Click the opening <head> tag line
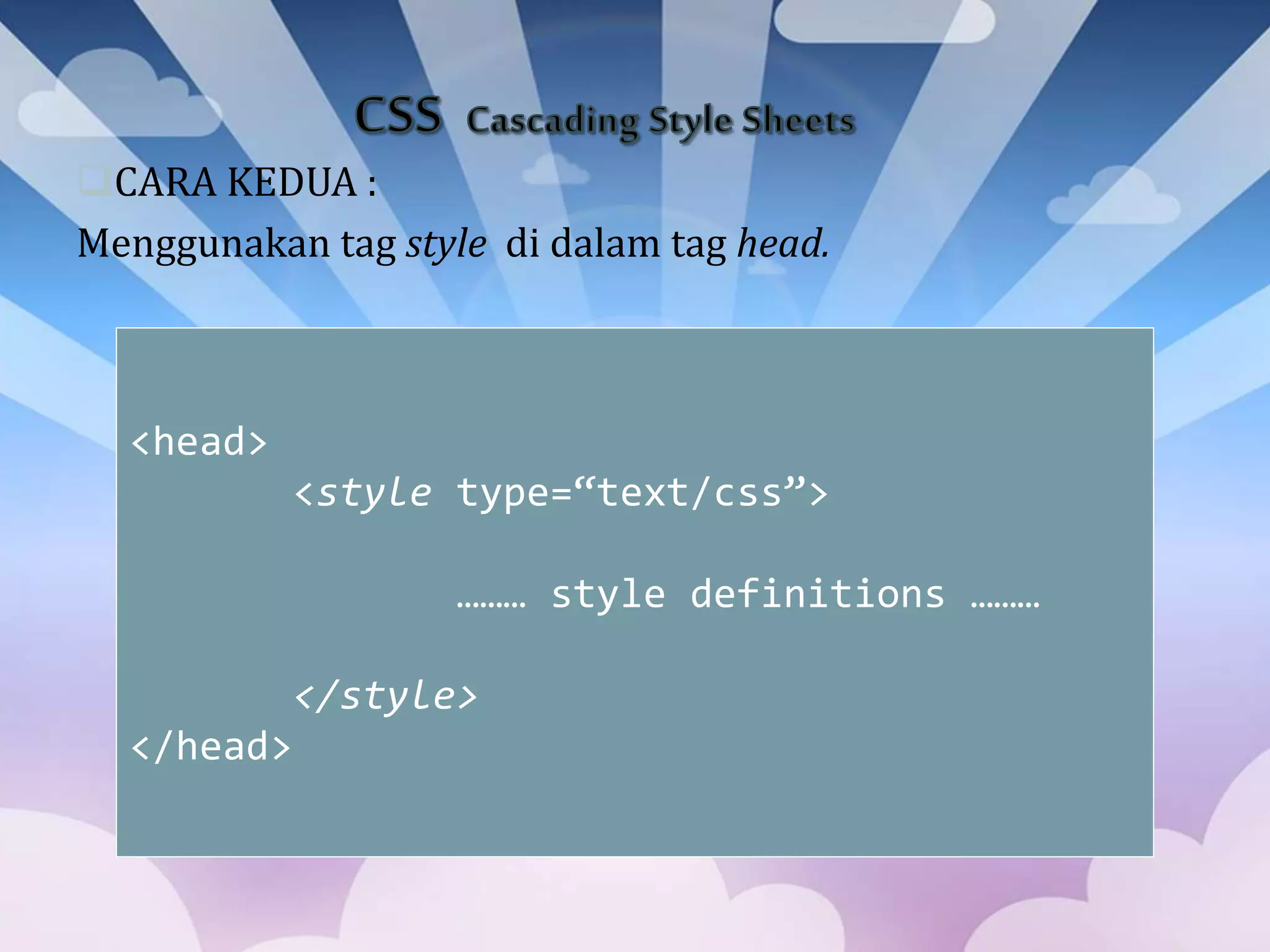The height and width of the screenshot is (952, 1270). [x=199, y=441]
